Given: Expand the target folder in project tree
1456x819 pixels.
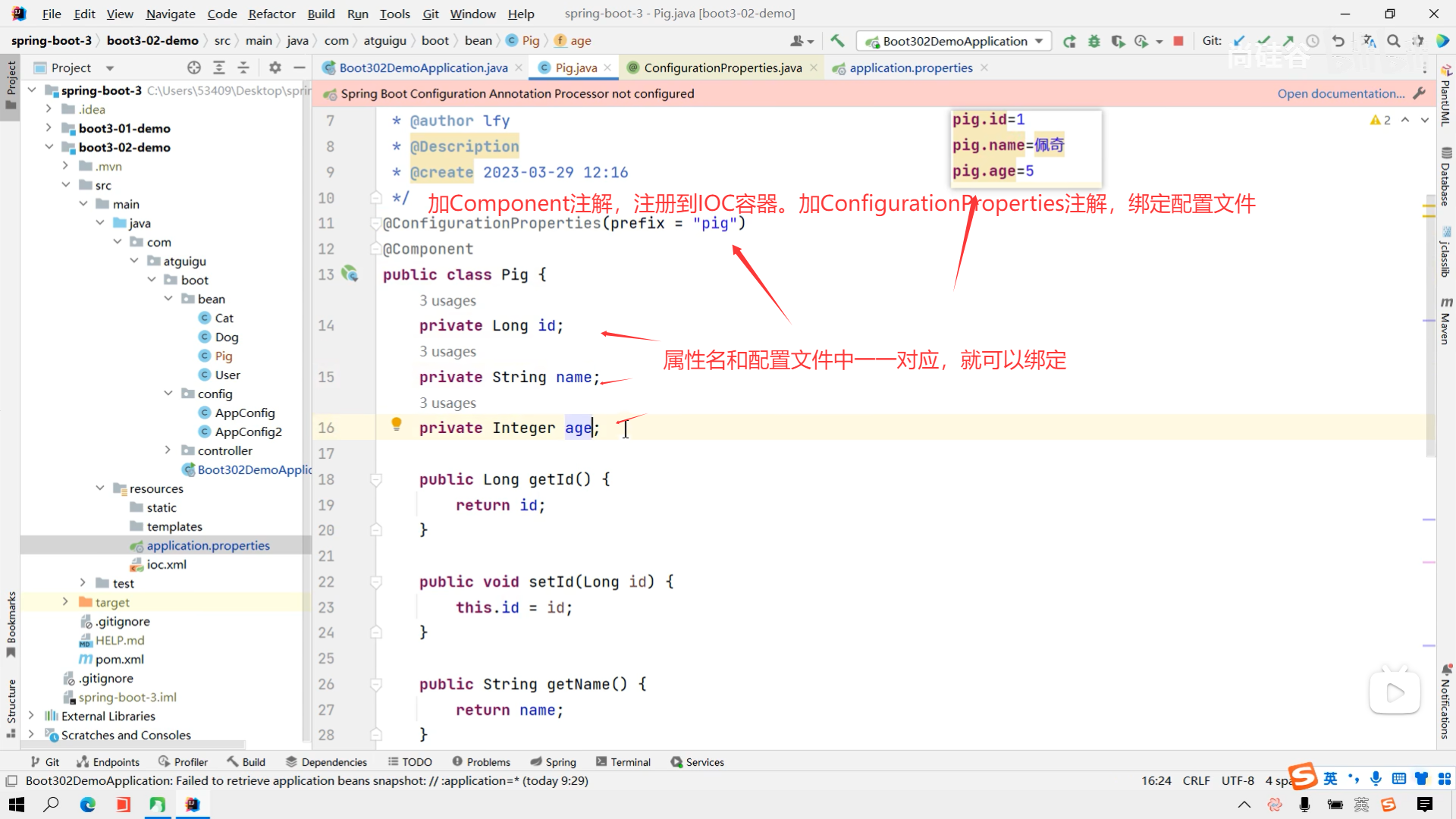Looking at the screenshot, I should (x=65, y=602).
